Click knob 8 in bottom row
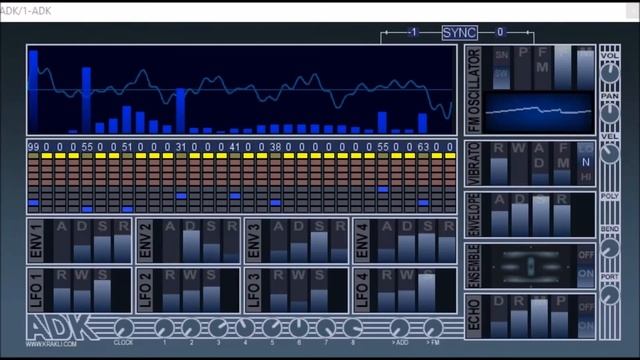 click(x=353, y=328)
